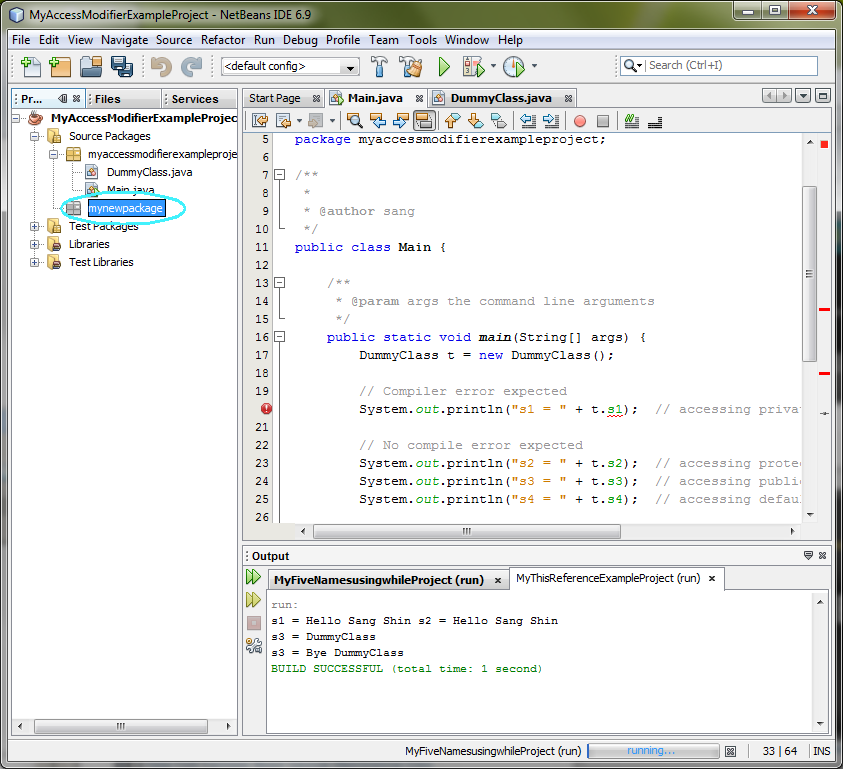Click the Shift Line Right icon
Viewport: 843px width, 769px height.
pos(551,121)
